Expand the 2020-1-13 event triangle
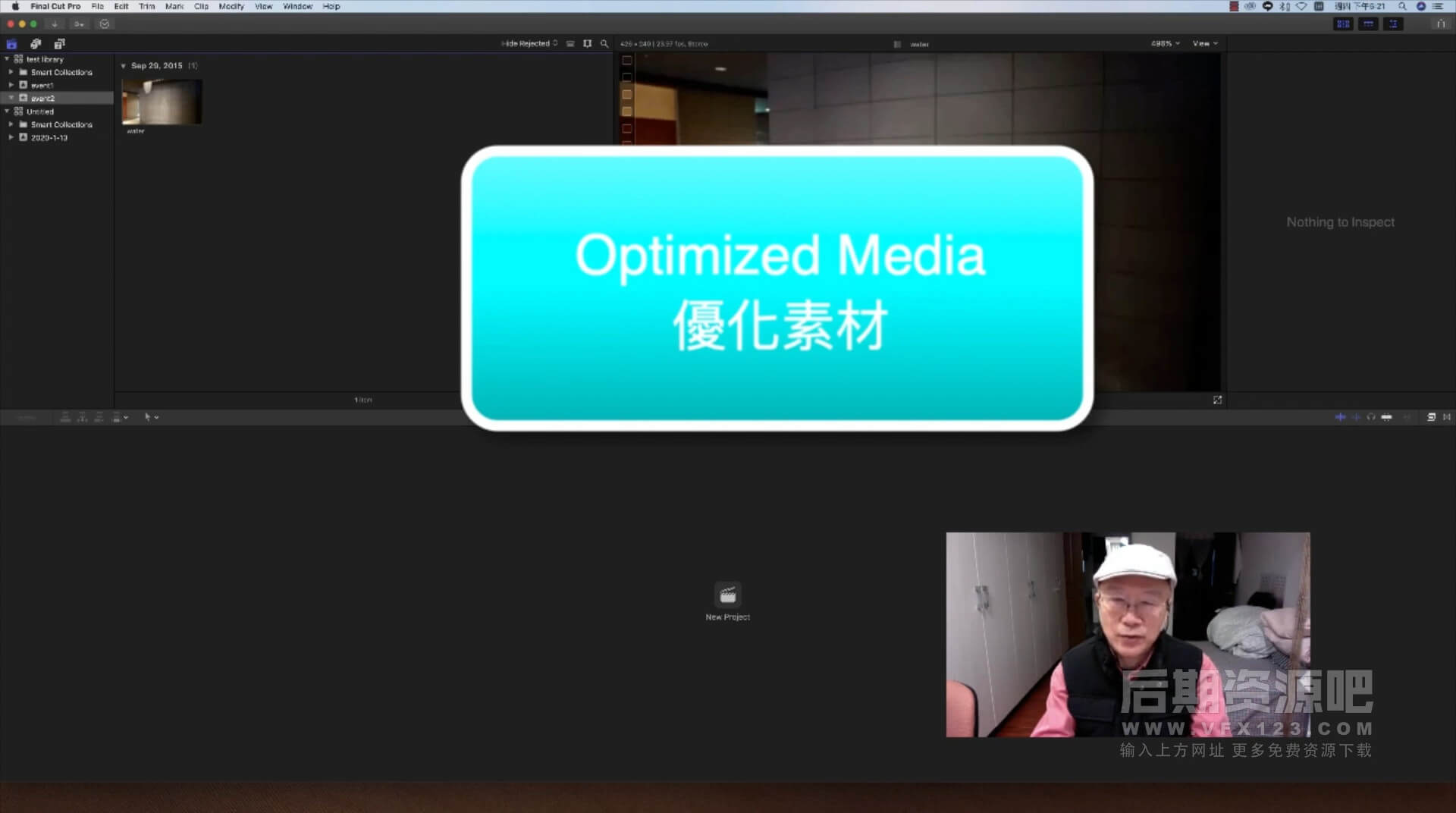 (11, 137)
